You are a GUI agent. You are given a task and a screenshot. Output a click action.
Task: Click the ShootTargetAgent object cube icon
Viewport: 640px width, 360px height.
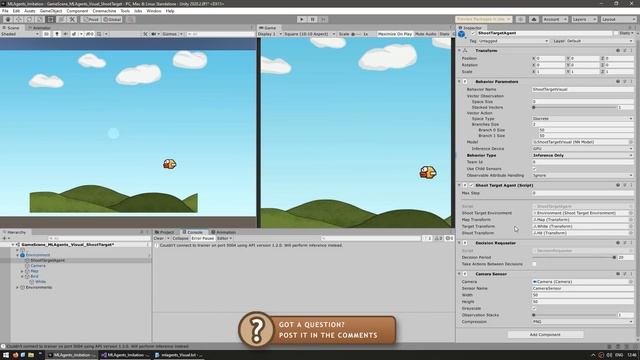(462, 34)
